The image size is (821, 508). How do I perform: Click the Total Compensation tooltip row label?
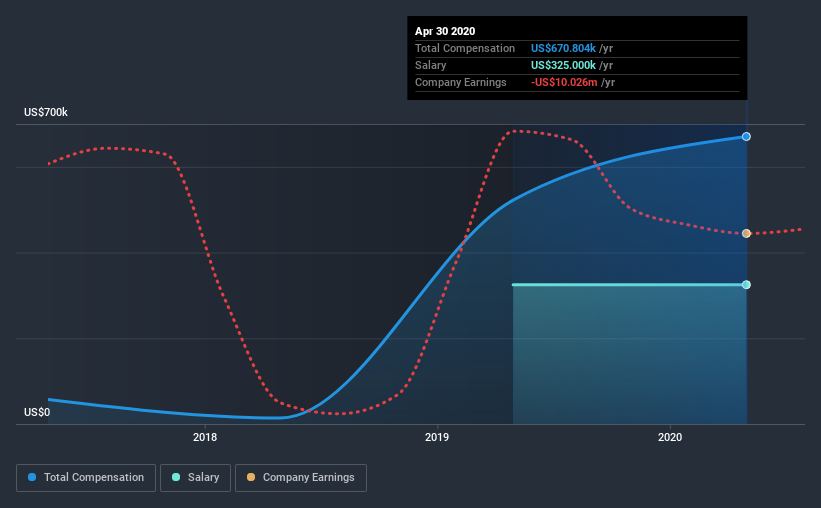465,48
